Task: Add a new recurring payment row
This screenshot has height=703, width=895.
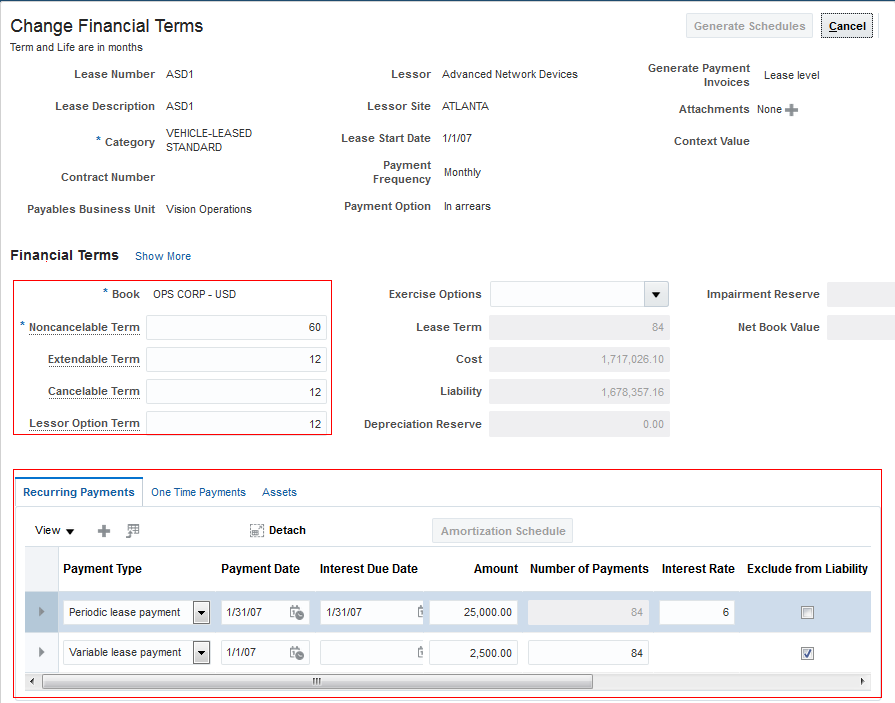Action: click(x=103, y=531)
